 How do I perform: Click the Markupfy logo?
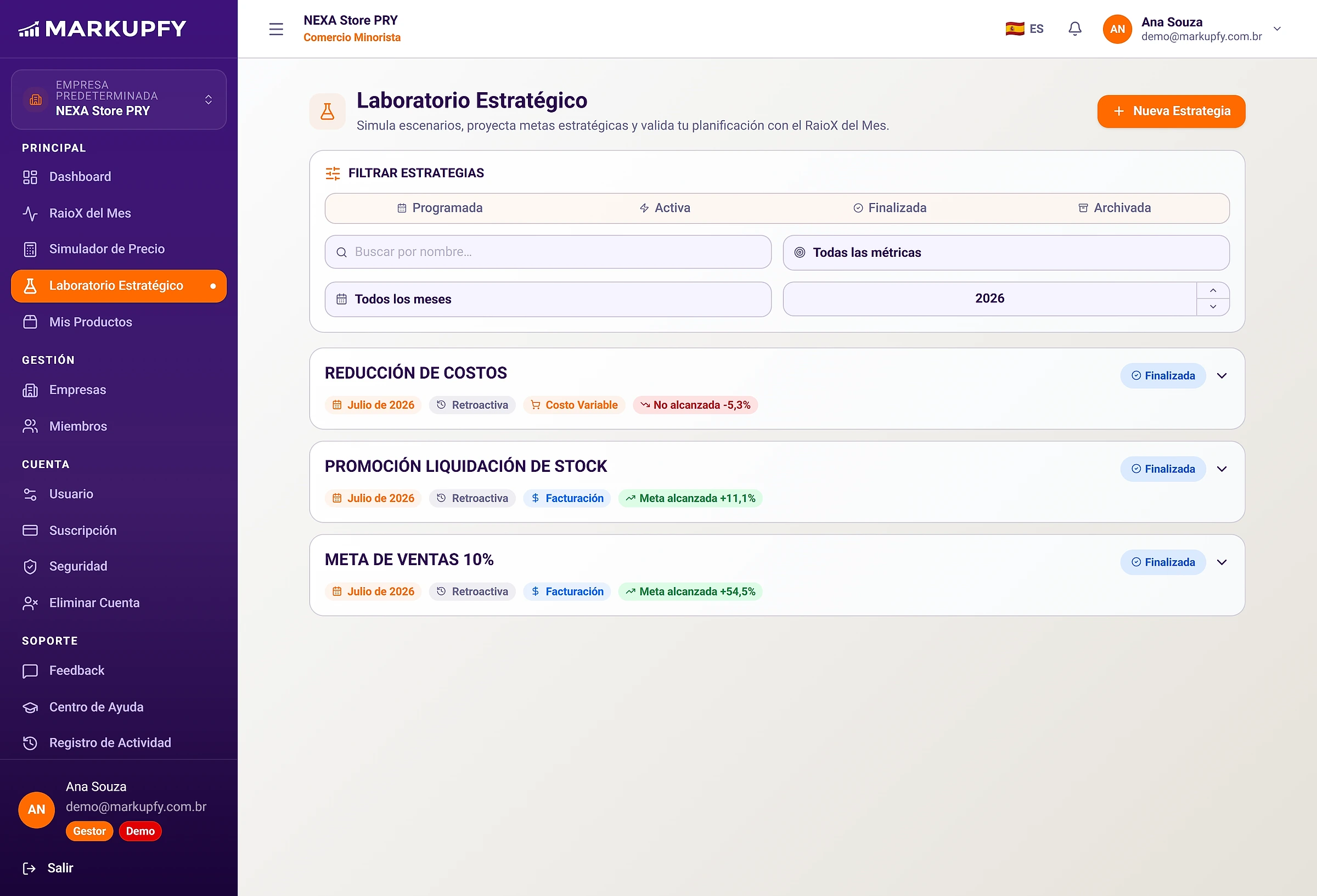(103, 29)
